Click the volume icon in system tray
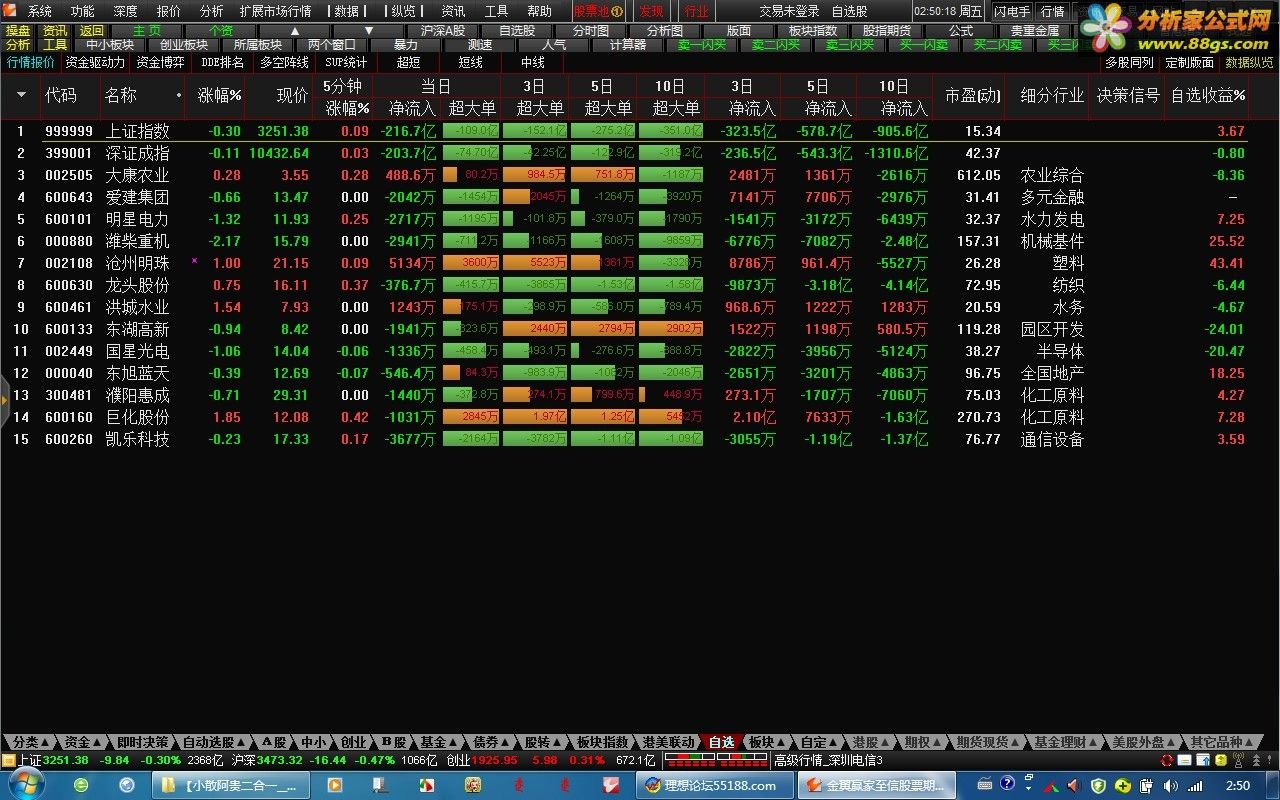This screenshot has height=800, width=1280. pos(1170,785)
